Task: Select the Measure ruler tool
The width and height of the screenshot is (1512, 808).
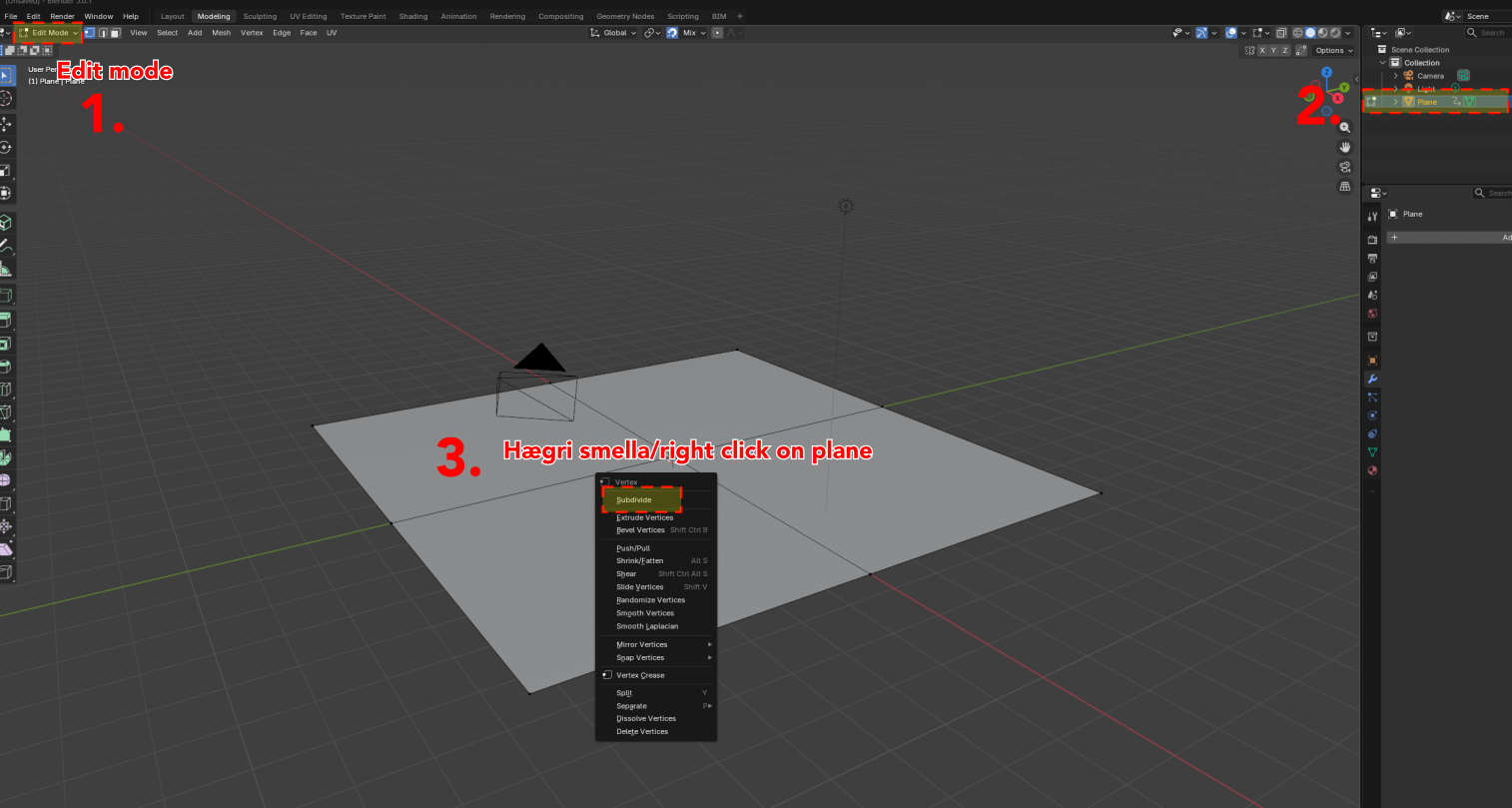Action: click(5, 269)
